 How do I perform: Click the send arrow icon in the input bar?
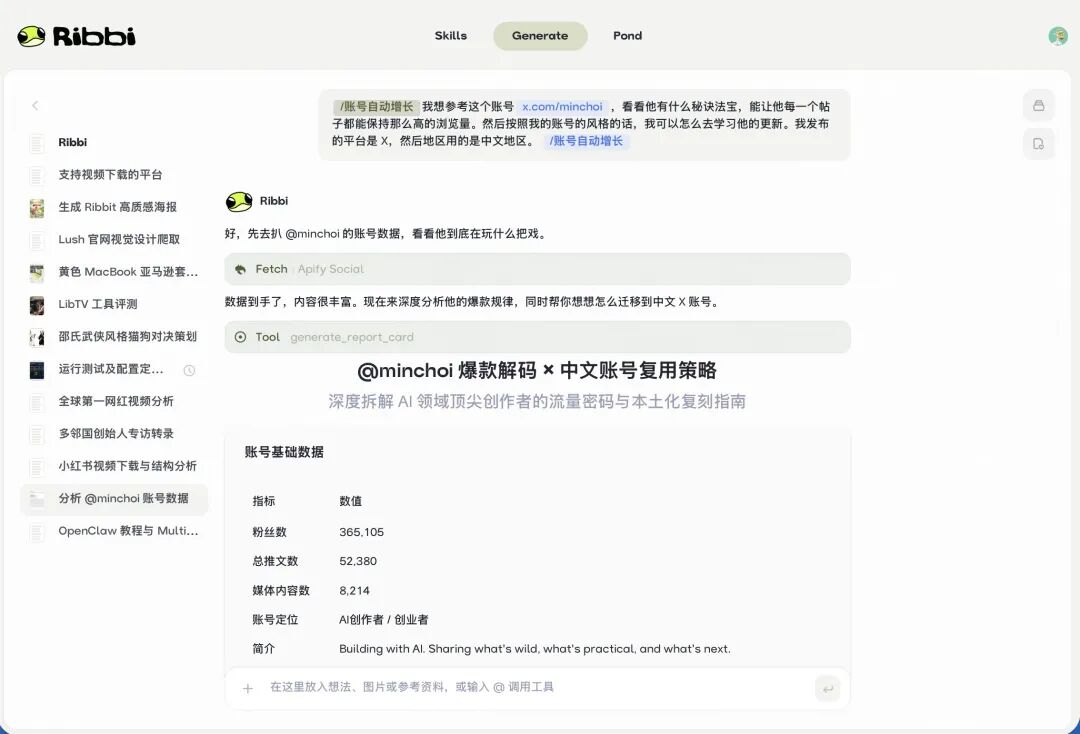pos(828,688)
